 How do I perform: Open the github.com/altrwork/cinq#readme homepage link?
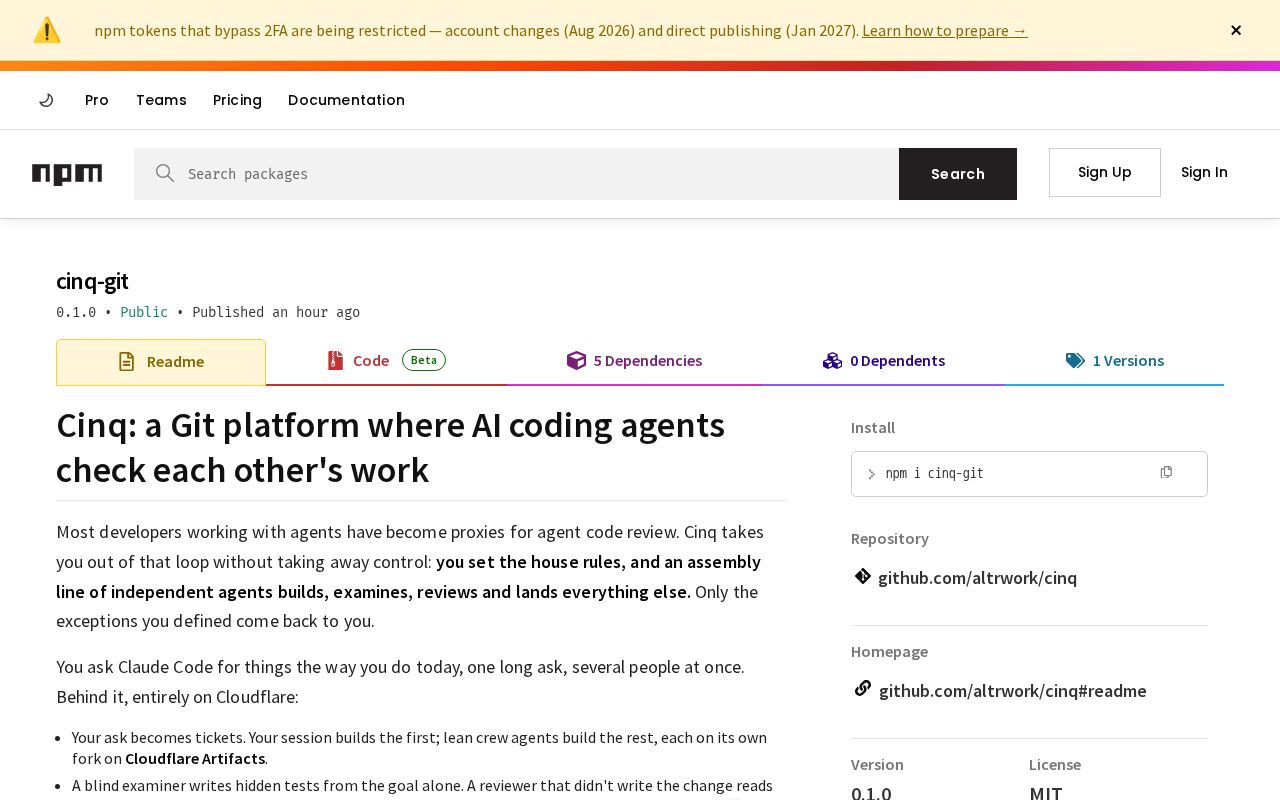(1012, 691)
